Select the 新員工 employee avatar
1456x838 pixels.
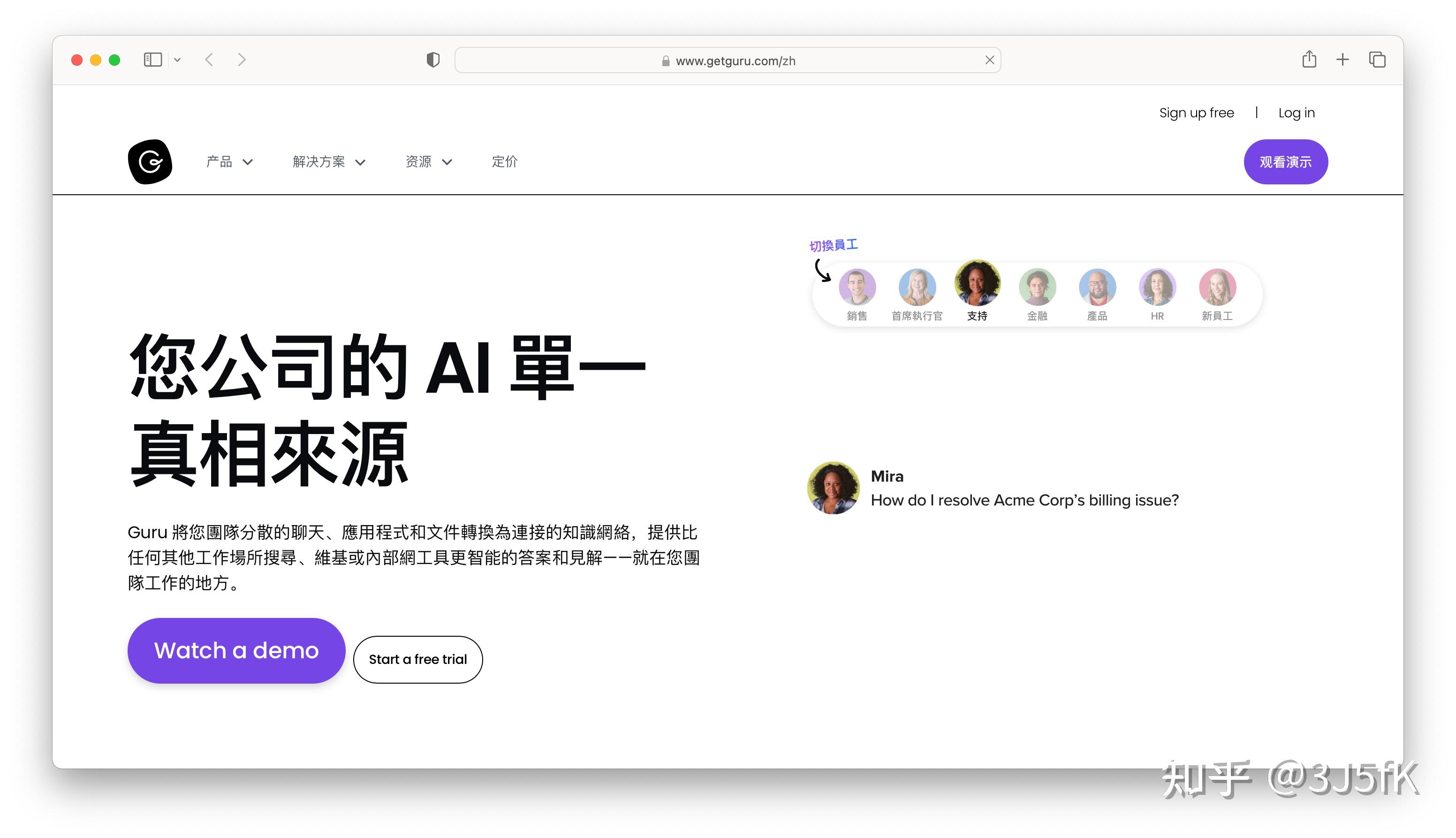[x=1217, y=287]
